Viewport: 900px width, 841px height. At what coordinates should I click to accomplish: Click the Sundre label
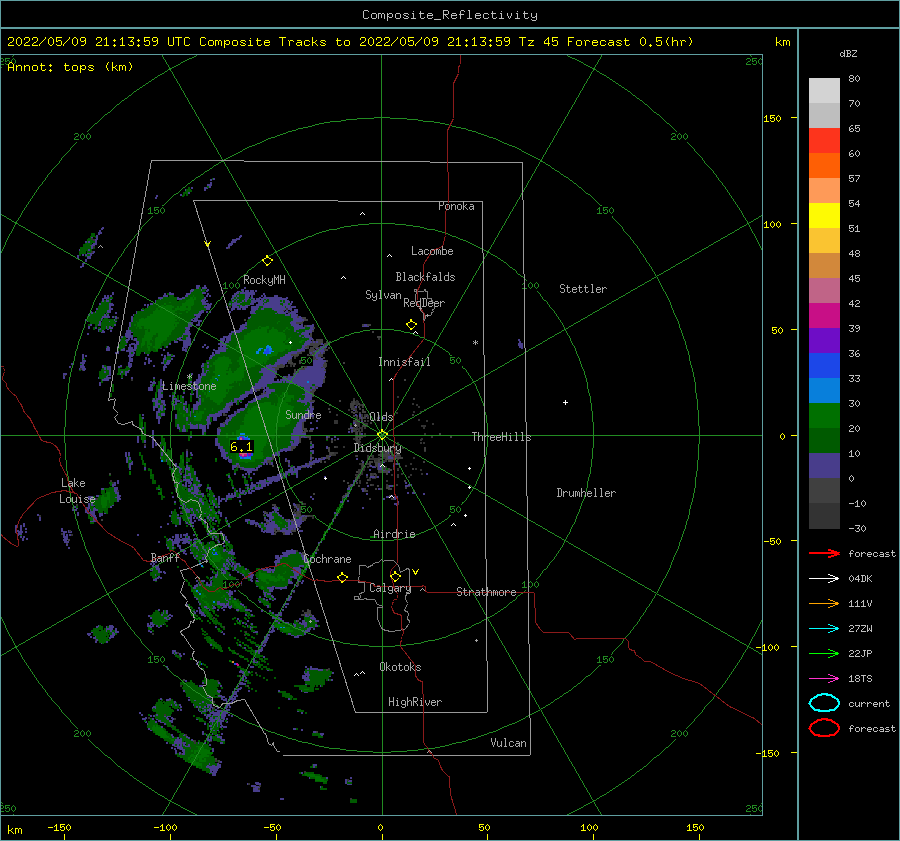[304, 414]
